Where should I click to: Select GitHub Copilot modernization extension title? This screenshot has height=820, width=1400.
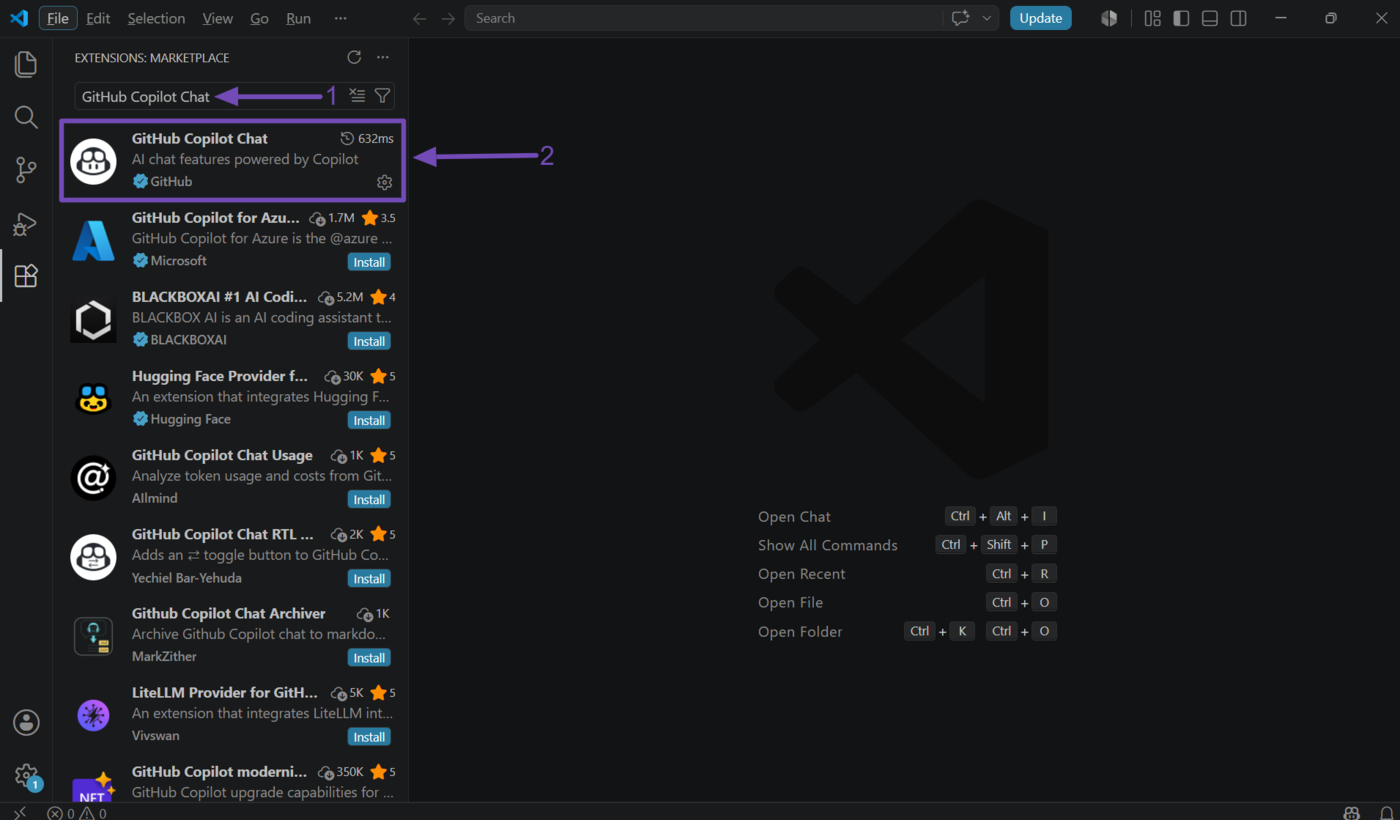coord(220,772)
